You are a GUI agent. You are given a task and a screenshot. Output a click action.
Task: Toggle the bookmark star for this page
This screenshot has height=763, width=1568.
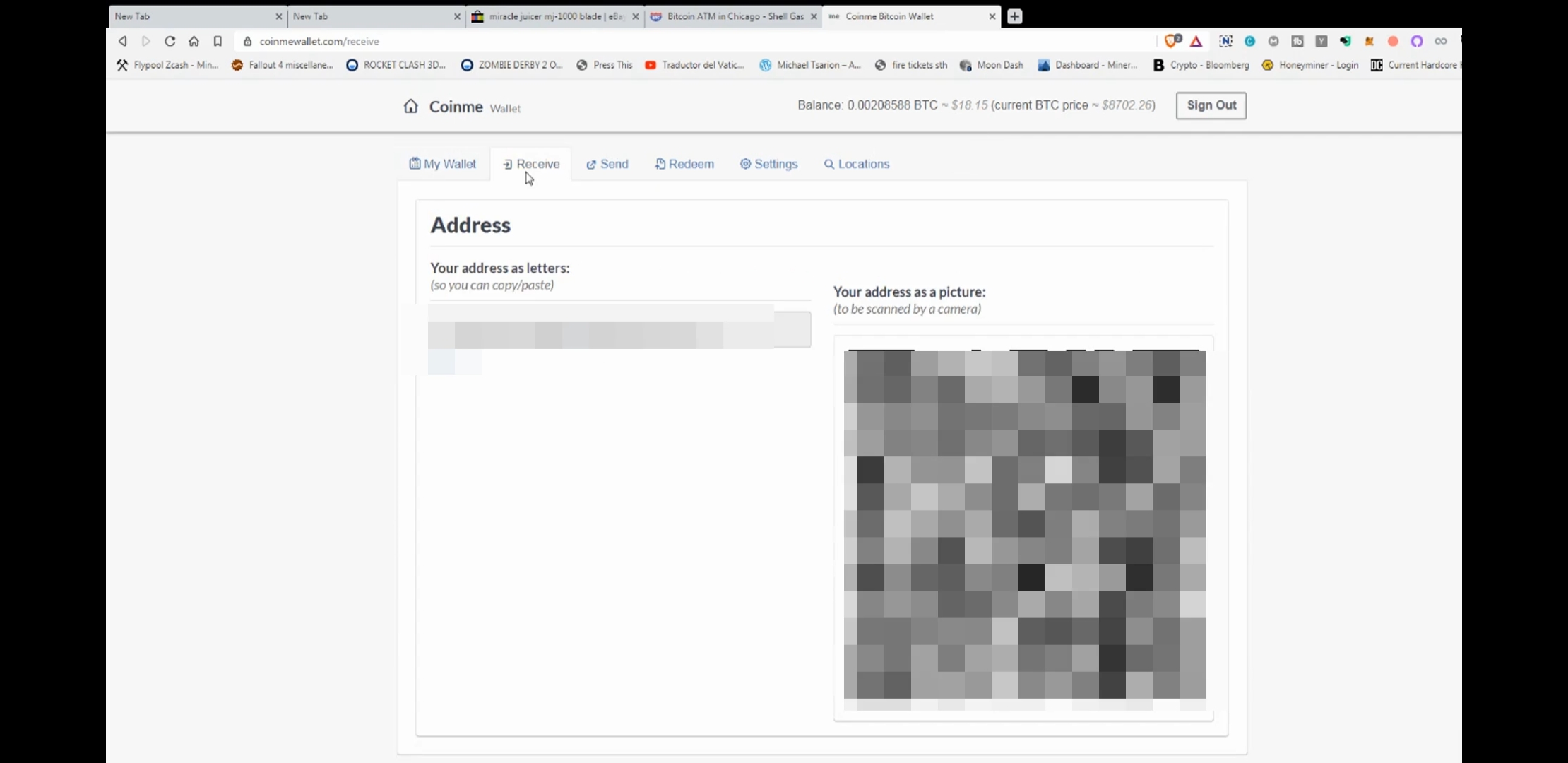point(218,42)
